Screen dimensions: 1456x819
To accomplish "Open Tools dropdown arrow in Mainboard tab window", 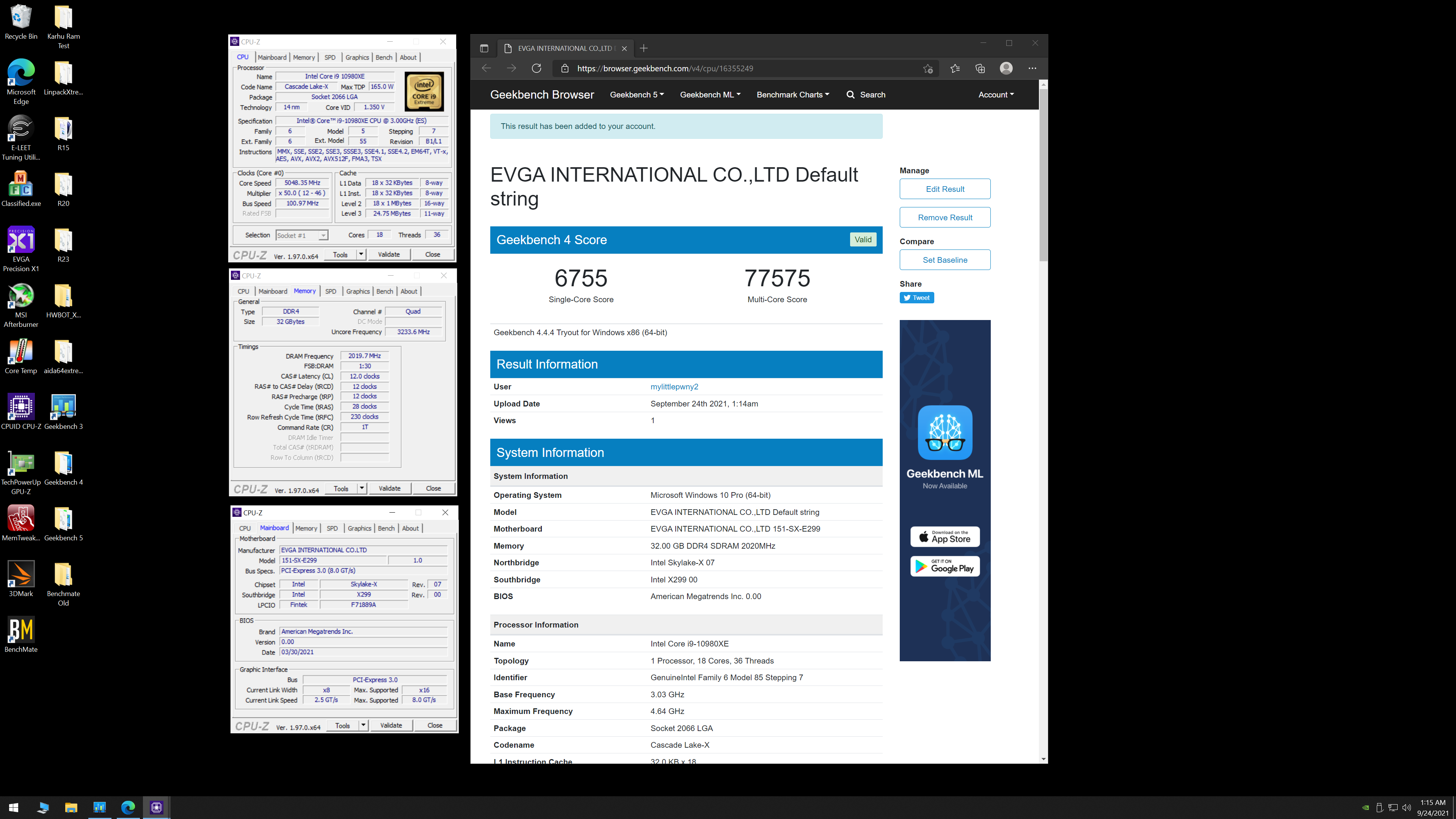I will click(364, 725).
